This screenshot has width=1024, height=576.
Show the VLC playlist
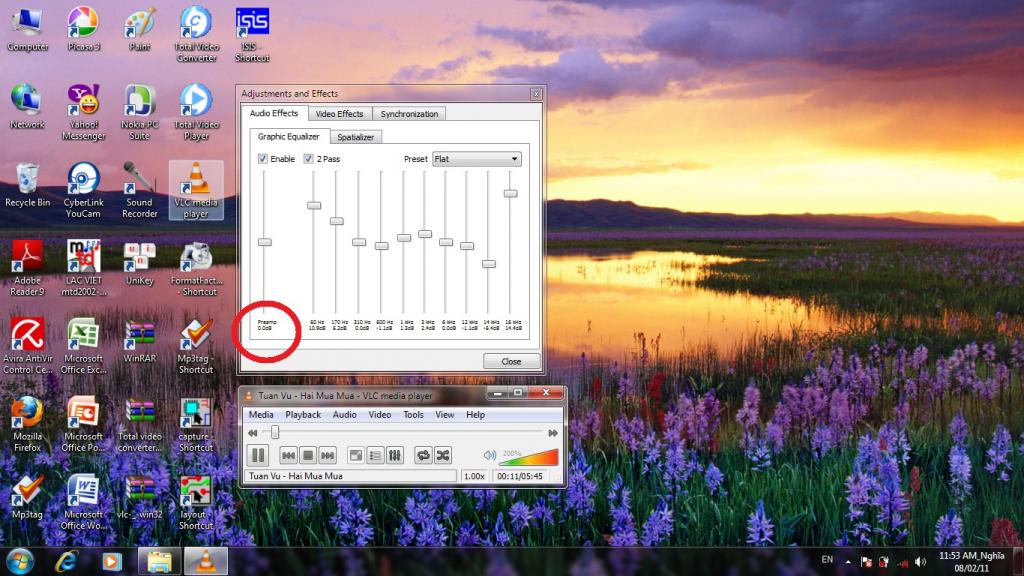[x=376, y=455]
